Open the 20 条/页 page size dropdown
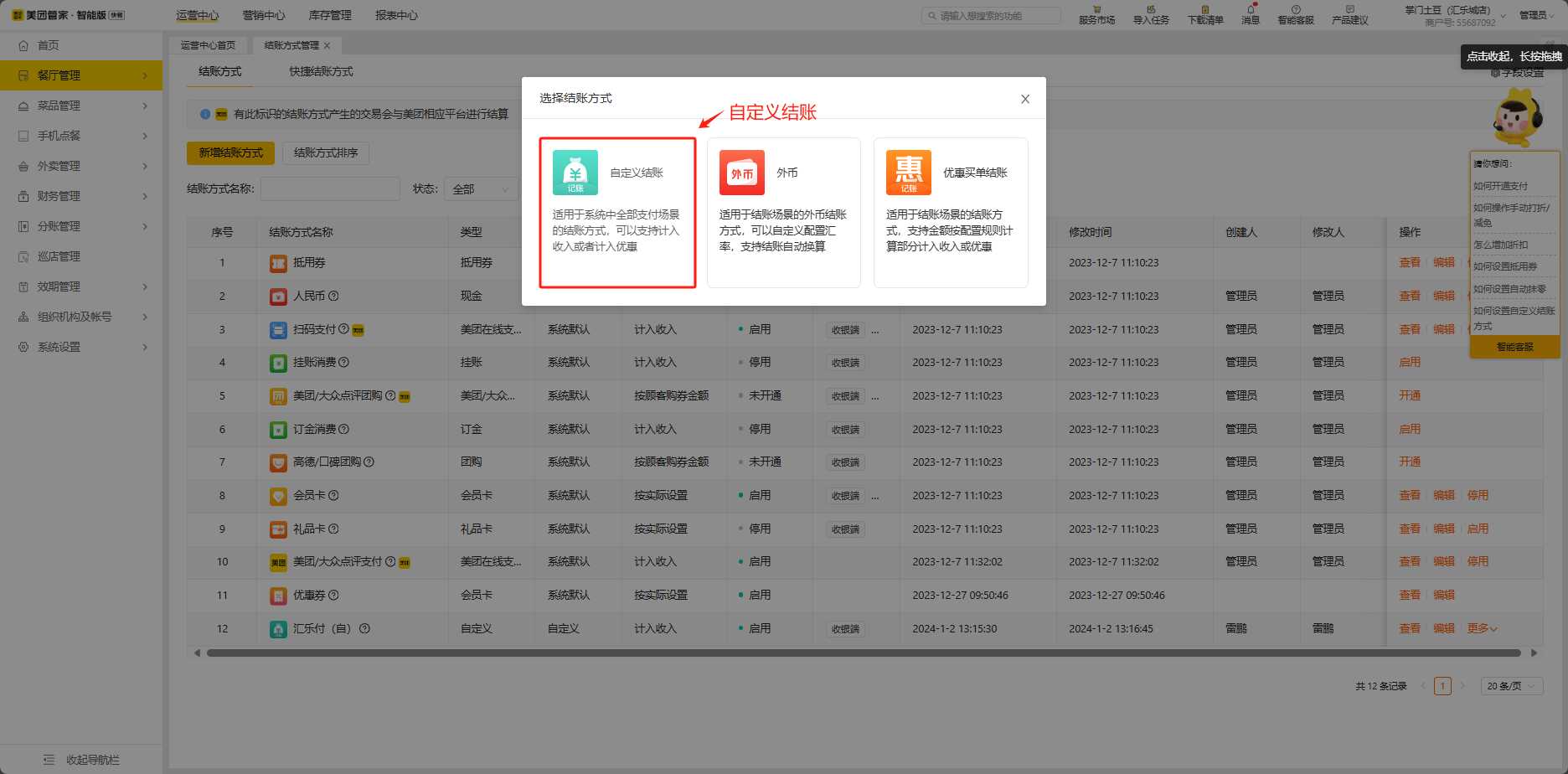1568x774 pixels. (1512, 686)
